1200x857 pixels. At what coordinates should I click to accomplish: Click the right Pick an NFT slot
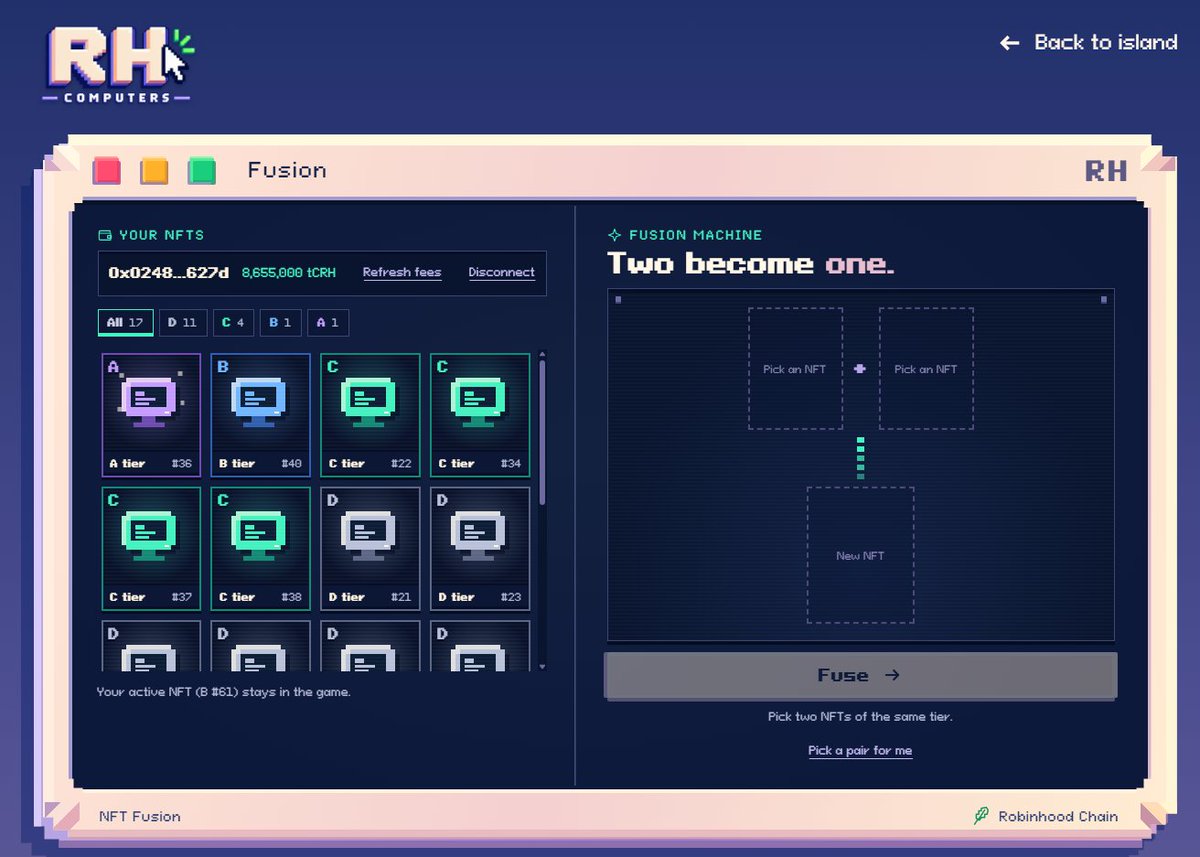click(x=926, y=369)
